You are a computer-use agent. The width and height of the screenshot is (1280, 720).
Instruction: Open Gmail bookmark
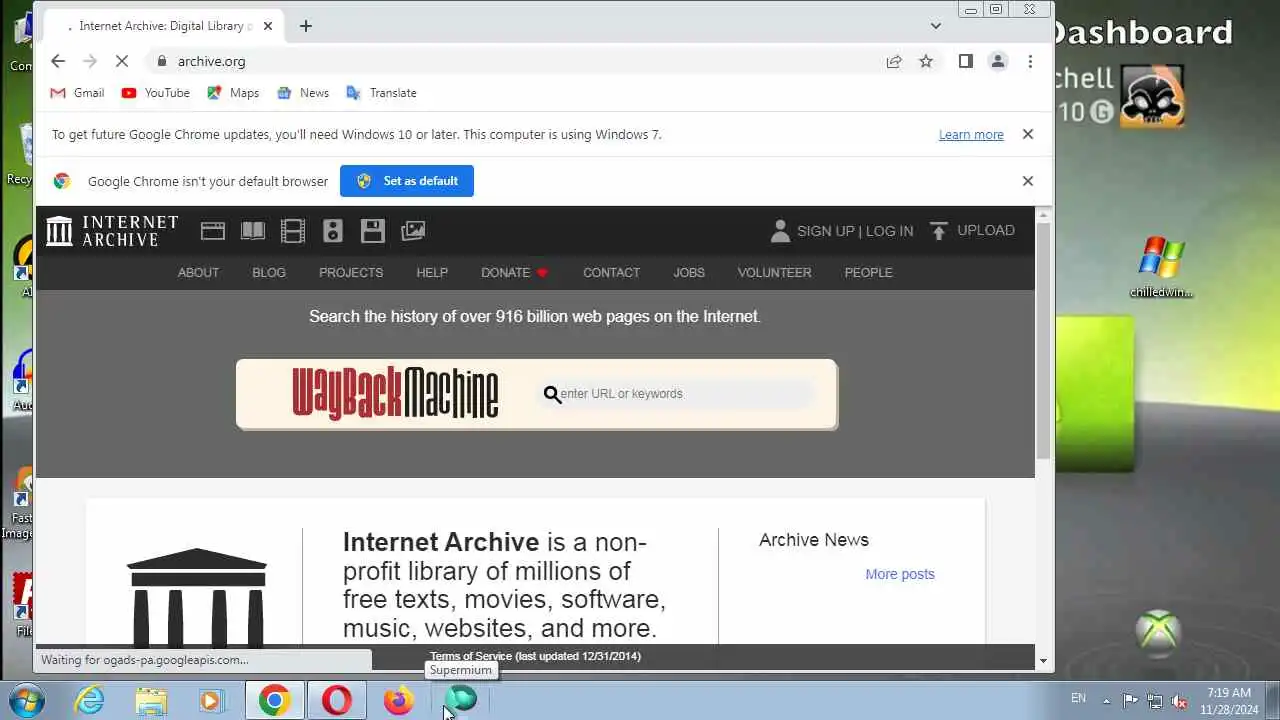tap(77, 93)
